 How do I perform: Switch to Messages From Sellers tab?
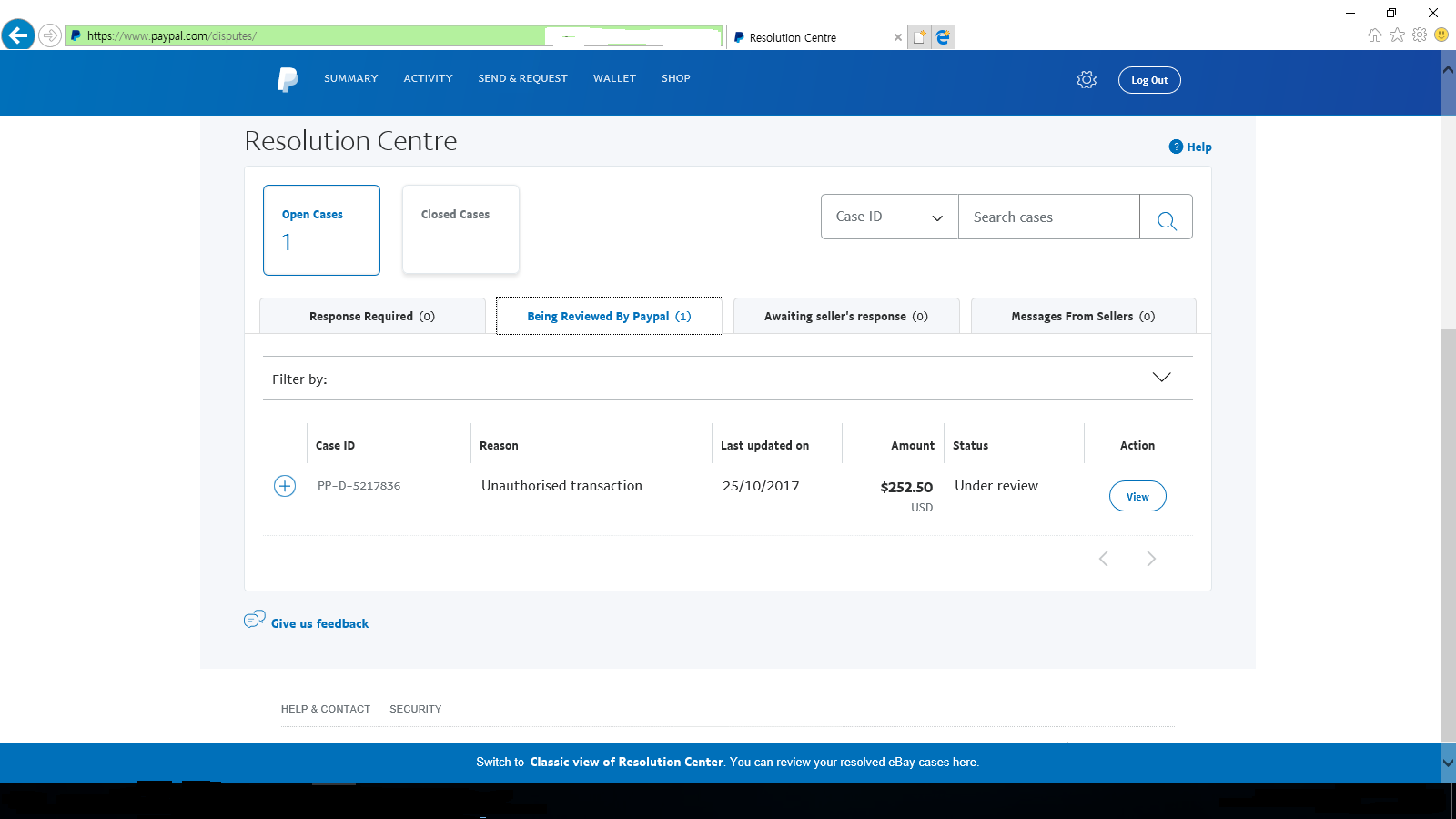[1083, 316]
